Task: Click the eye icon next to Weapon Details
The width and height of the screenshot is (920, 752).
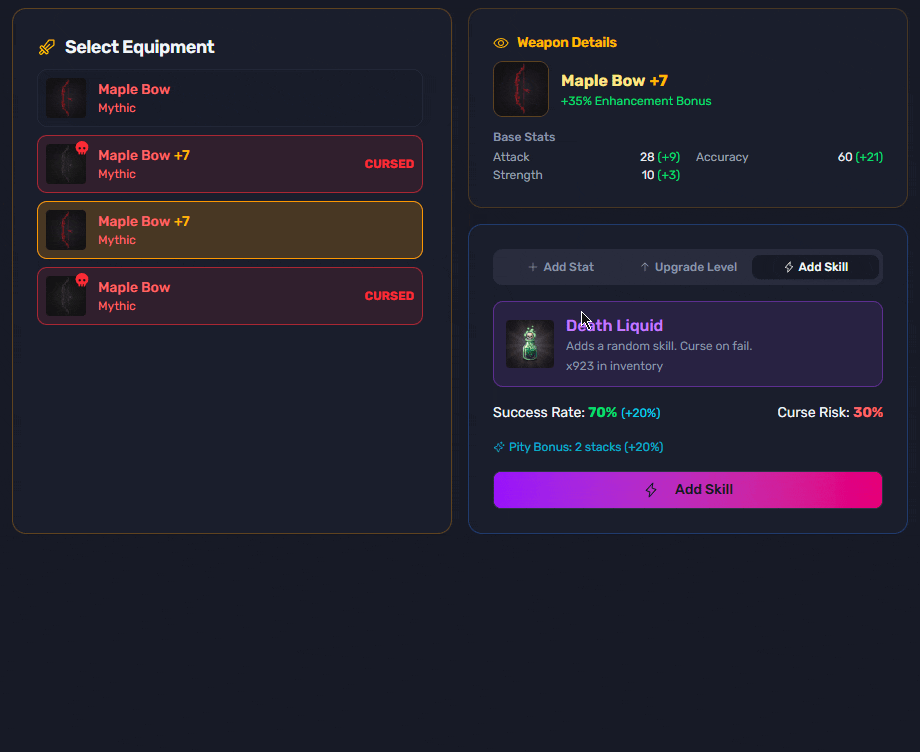Action: 501,43
